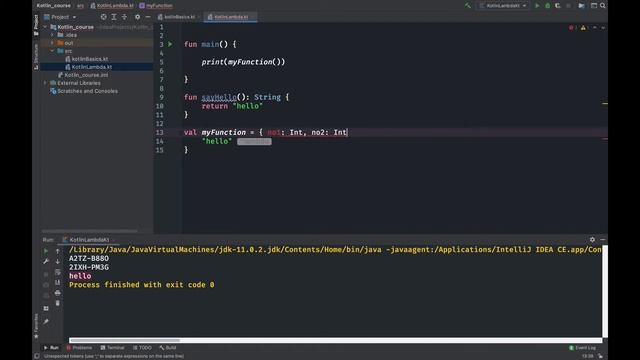
Task: Select KotlinLambda.kt in project tree
Action: (x=91, y=67)
